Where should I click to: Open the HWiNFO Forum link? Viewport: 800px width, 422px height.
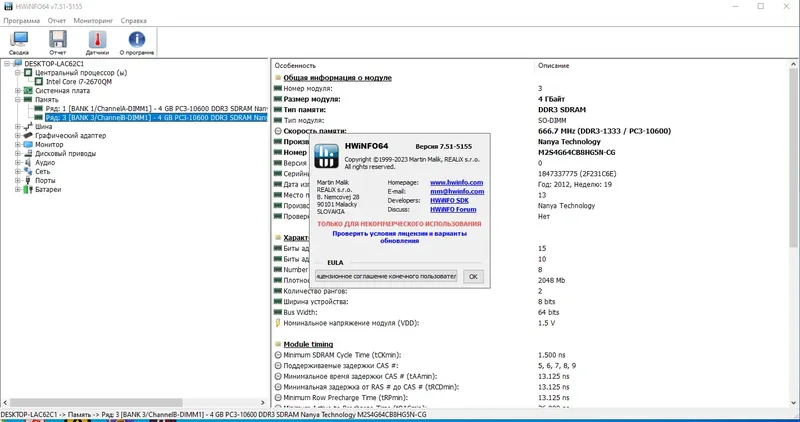click(453, 210)
